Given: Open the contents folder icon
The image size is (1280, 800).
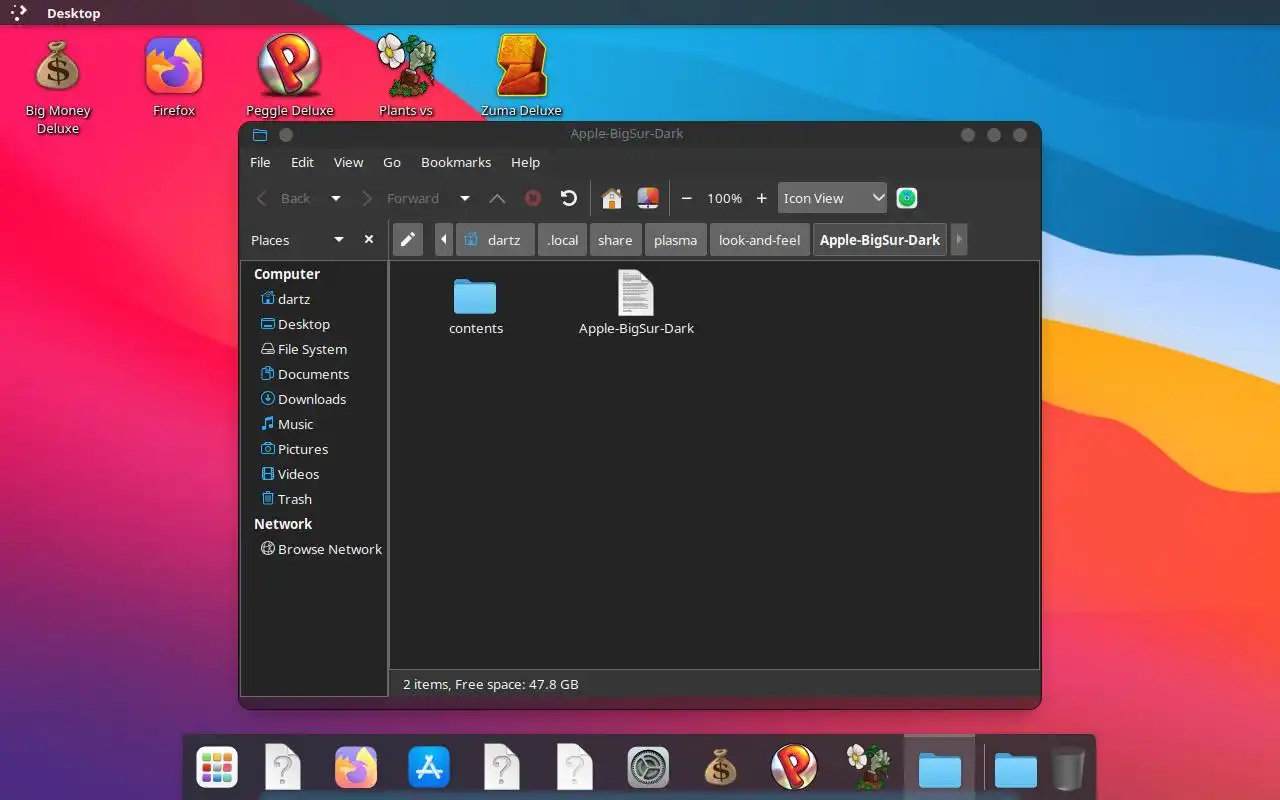Looking at the screenshot, I should click(475, 296).
